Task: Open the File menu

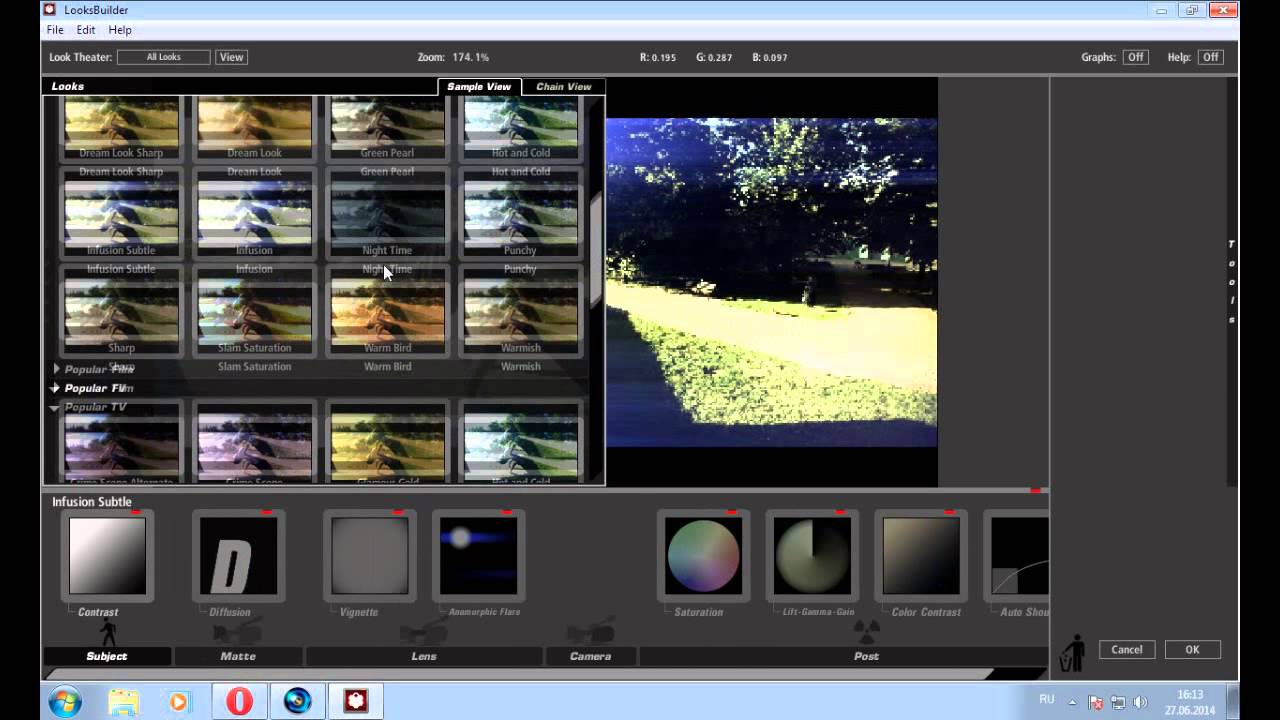Action: click(x=55, y=30)
